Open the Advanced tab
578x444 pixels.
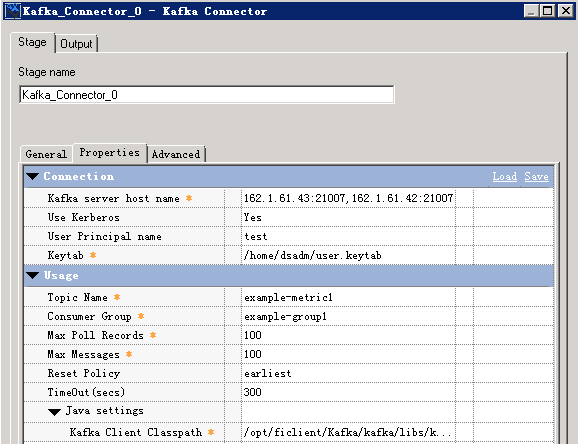point(176,154)
